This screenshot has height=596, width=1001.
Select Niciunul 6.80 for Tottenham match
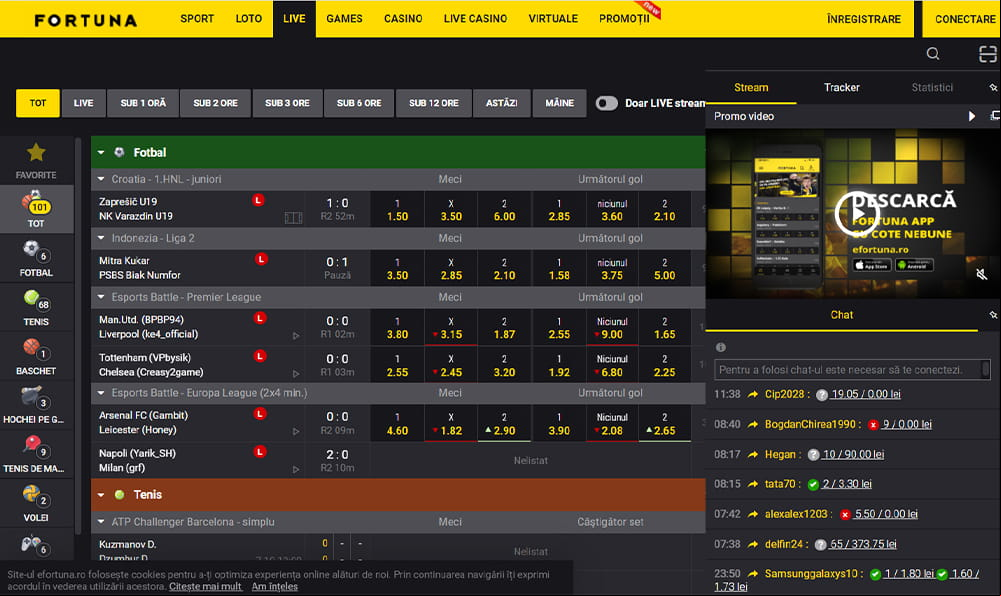point(612,366)
